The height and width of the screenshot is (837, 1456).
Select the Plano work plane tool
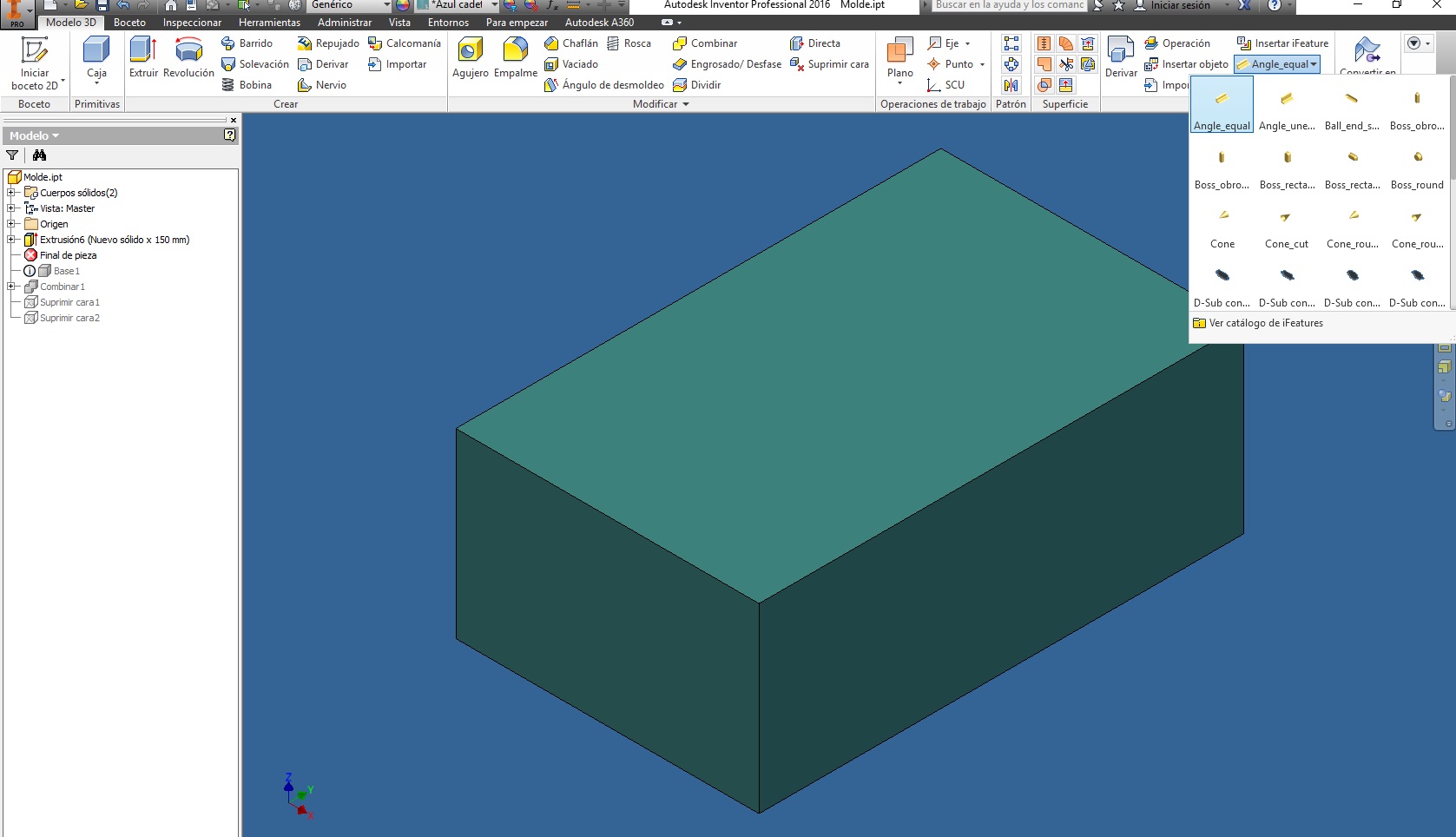tap(900, 59)
